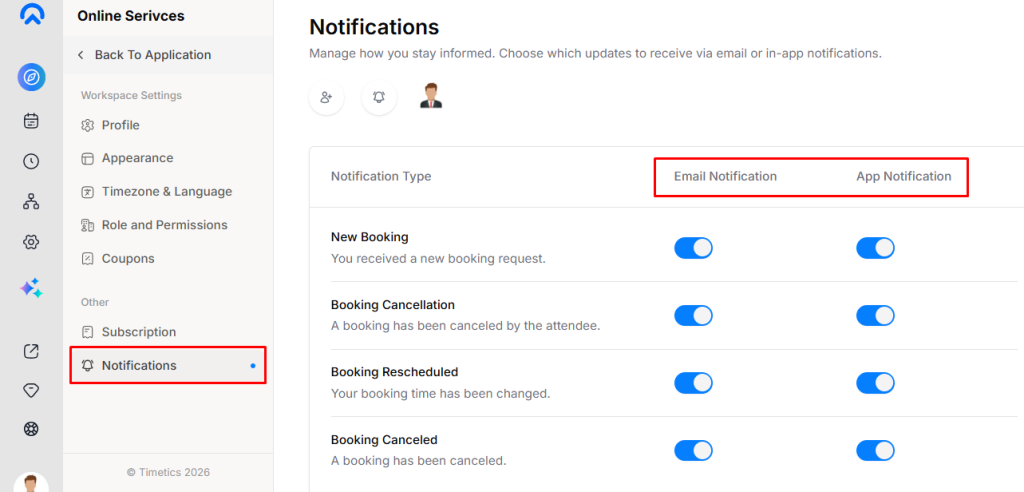Open the org chart hierarchy icon
Image resolution: width=1024 pixels, height=492 pixels.
[x=31, y=202]
